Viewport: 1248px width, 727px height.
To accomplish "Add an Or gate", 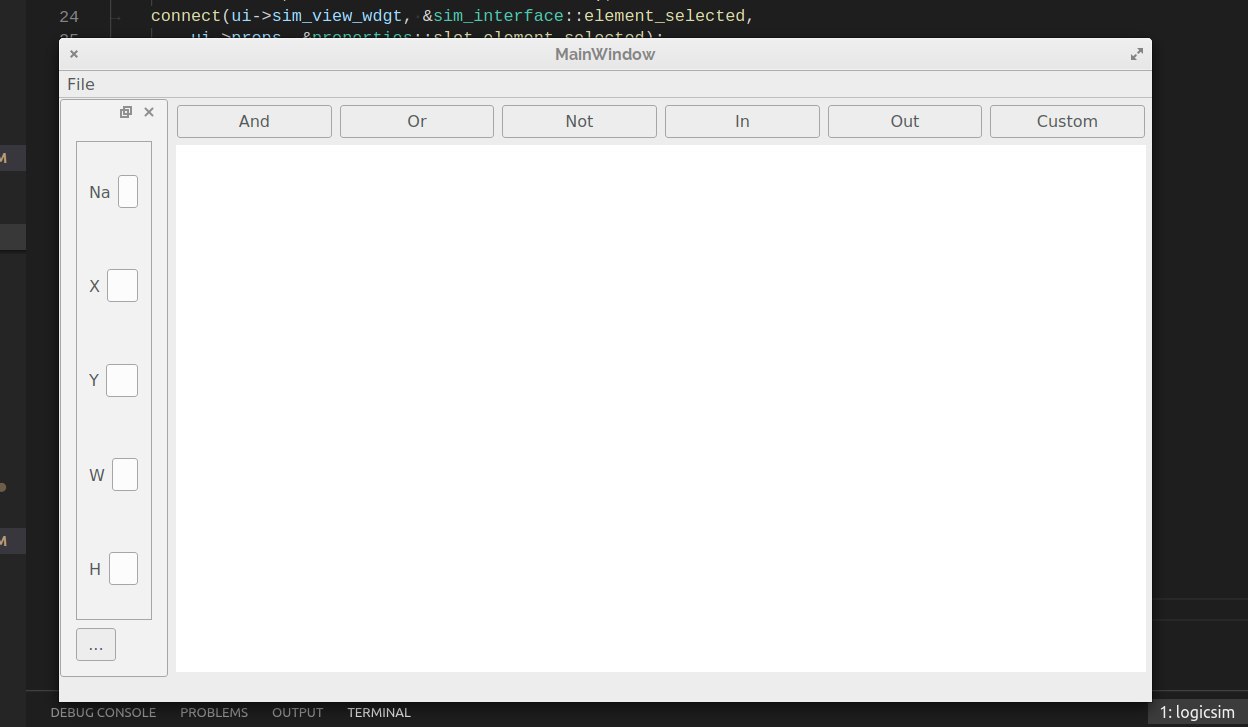I will tap(417, 121).
